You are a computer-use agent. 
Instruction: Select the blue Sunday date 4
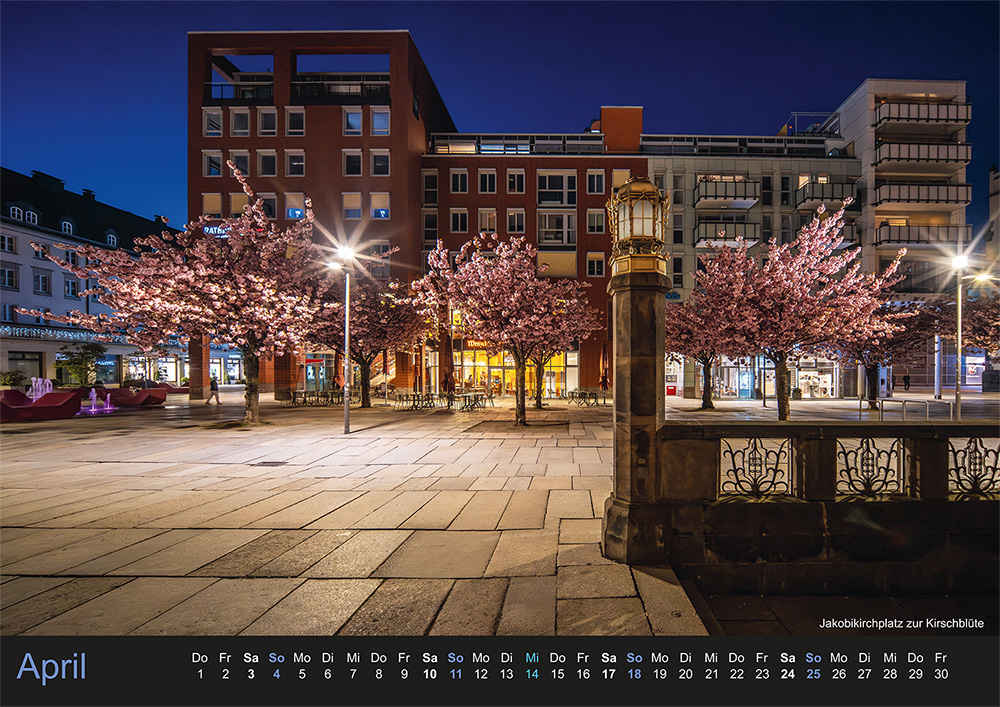276,674
